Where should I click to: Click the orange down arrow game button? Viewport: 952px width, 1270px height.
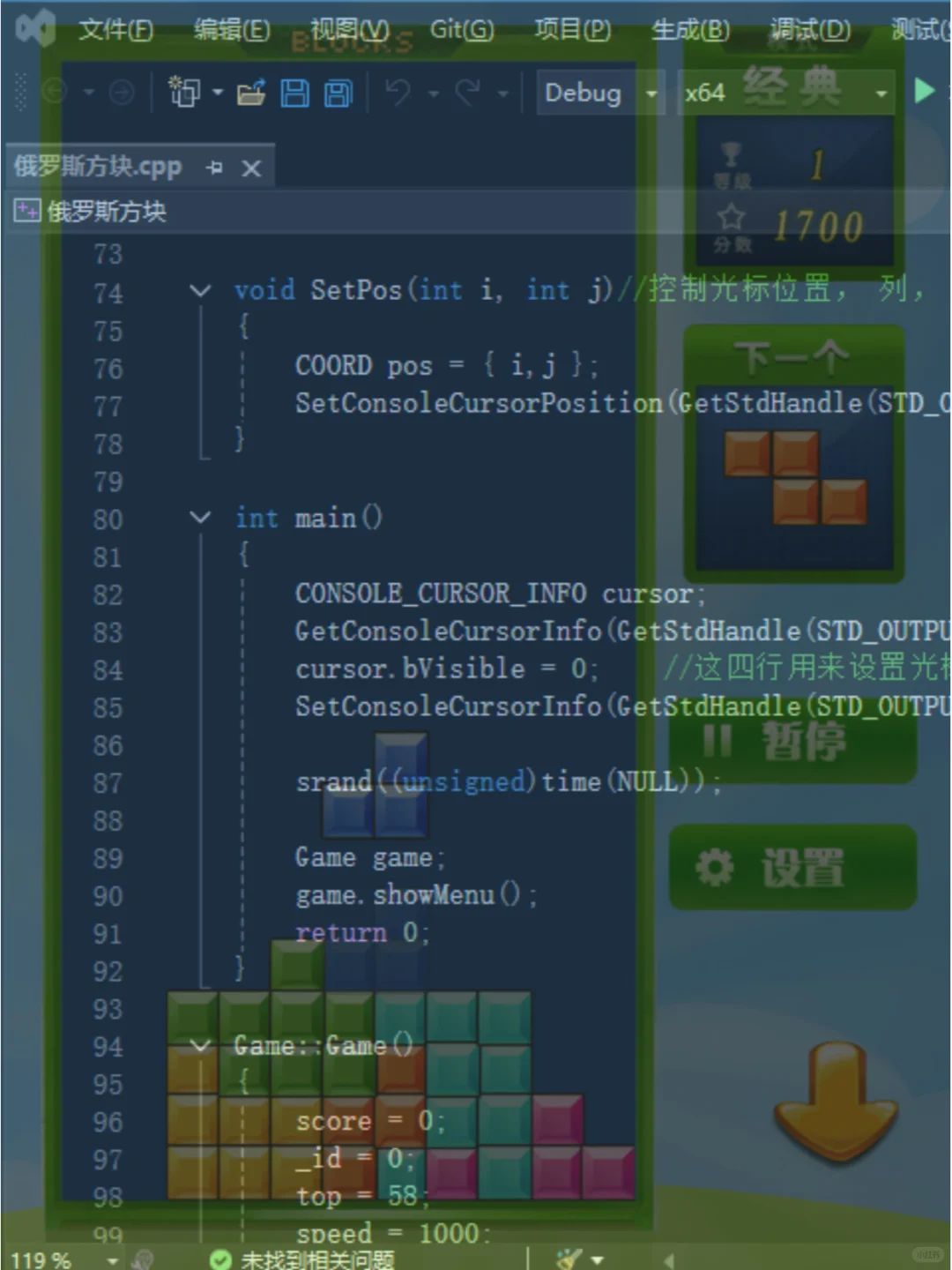click(x=836, y=1102)
